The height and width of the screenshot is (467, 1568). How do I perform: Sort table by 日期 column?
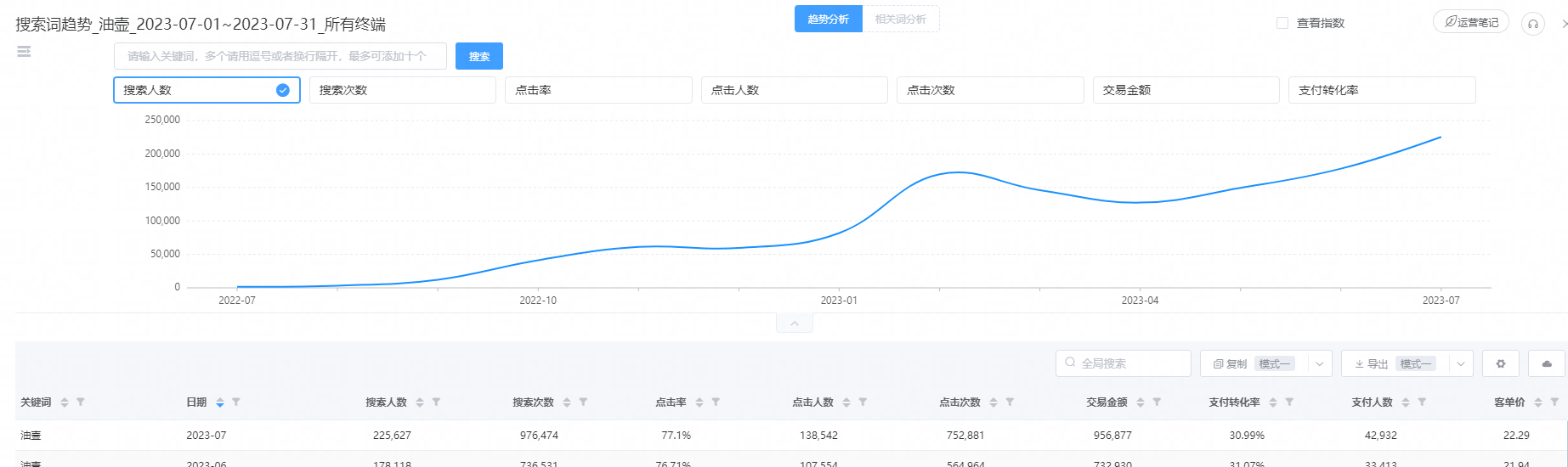[x=220, y=402]
